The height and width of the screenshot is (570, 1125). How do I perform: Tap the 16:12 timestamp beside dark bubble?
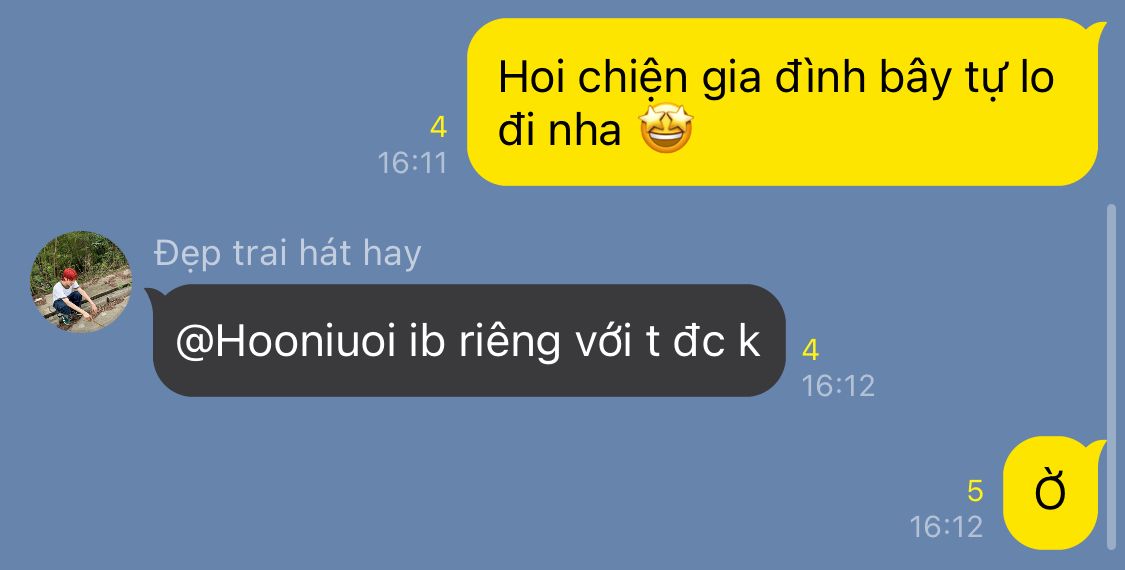(838, 386)
